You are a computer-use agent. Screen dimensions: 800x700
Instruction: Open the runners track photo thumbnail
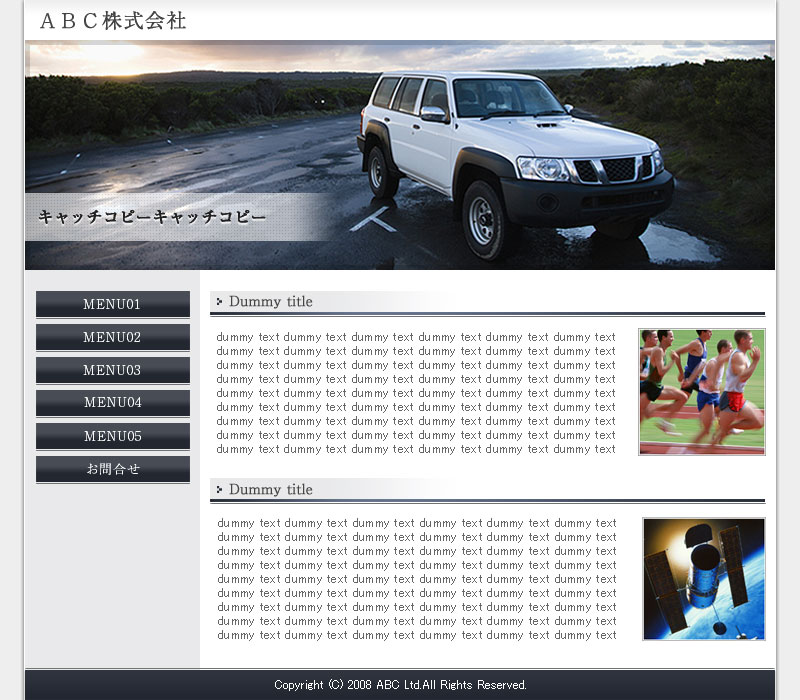702,392
